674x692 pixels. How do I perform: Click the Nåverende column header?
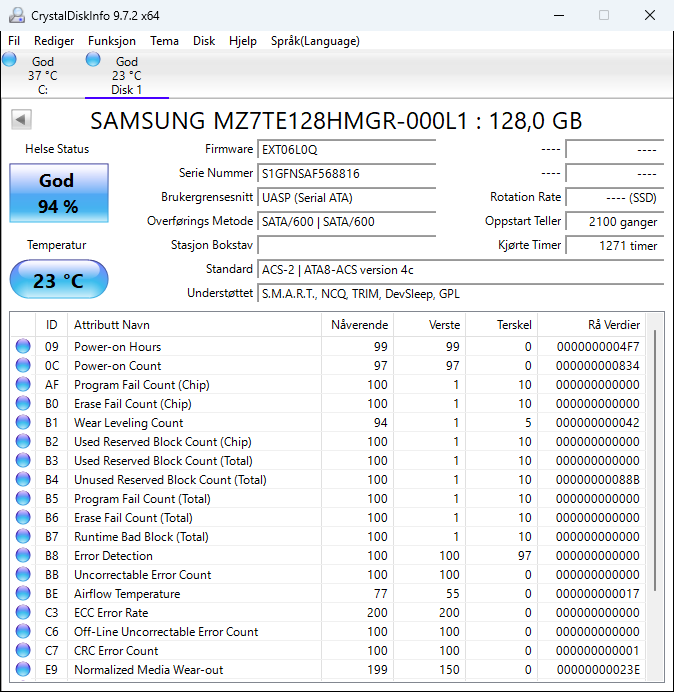(x=358, y=325)
